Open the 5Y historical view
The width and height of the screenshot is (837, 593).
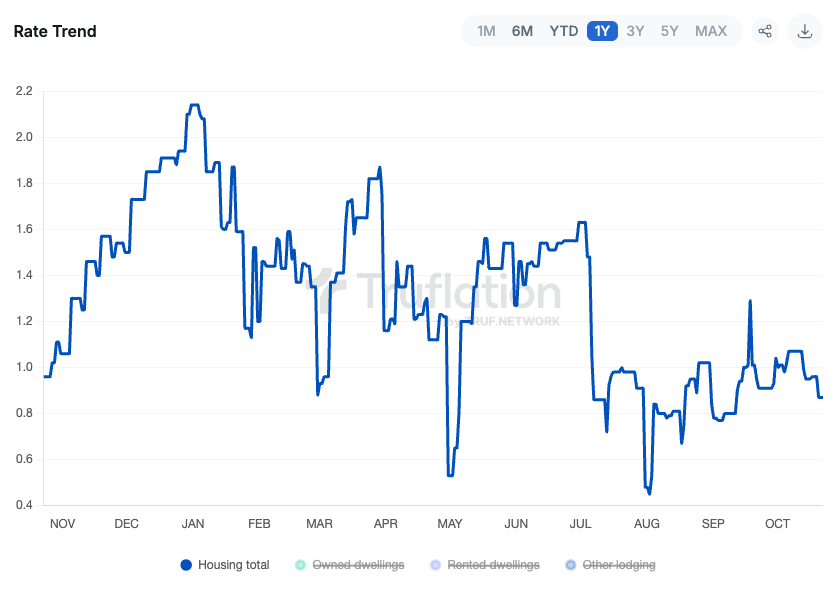(669, 31)
